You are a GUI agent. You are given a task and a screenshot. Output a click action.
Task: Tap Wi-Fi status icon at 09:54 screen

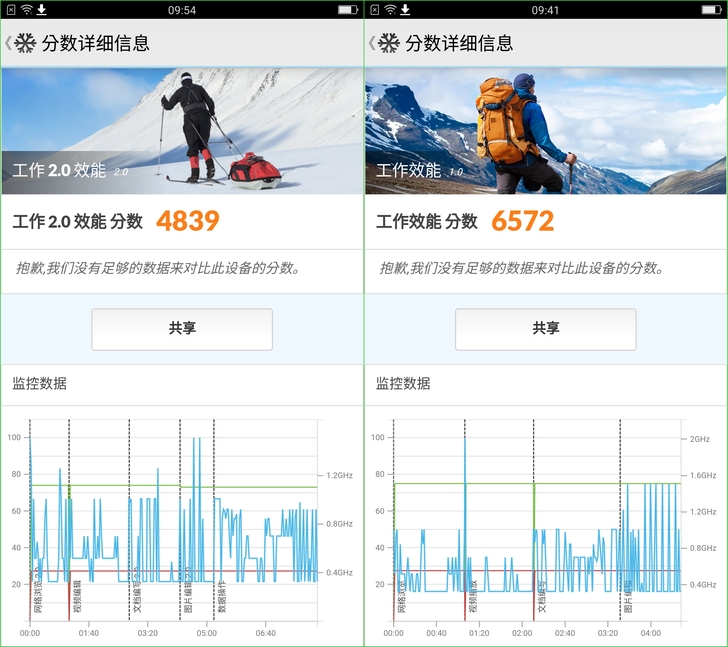click(26, 9)
